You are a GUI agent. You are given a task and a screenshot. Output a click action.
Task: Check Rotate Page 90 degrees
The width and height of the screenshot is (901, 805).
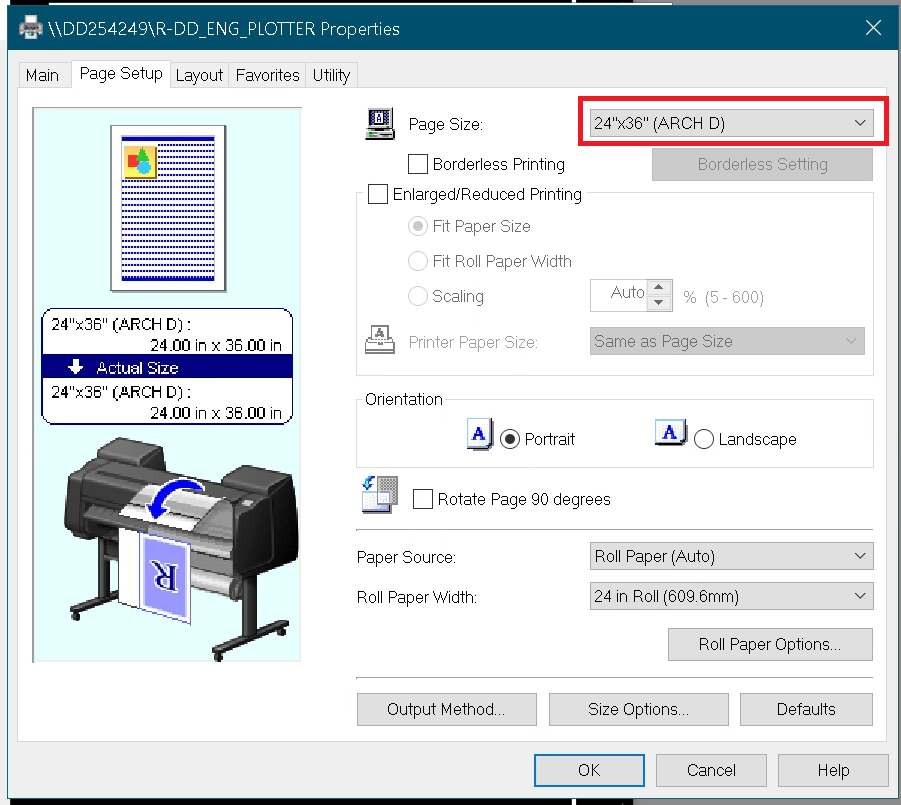point(422,499)
